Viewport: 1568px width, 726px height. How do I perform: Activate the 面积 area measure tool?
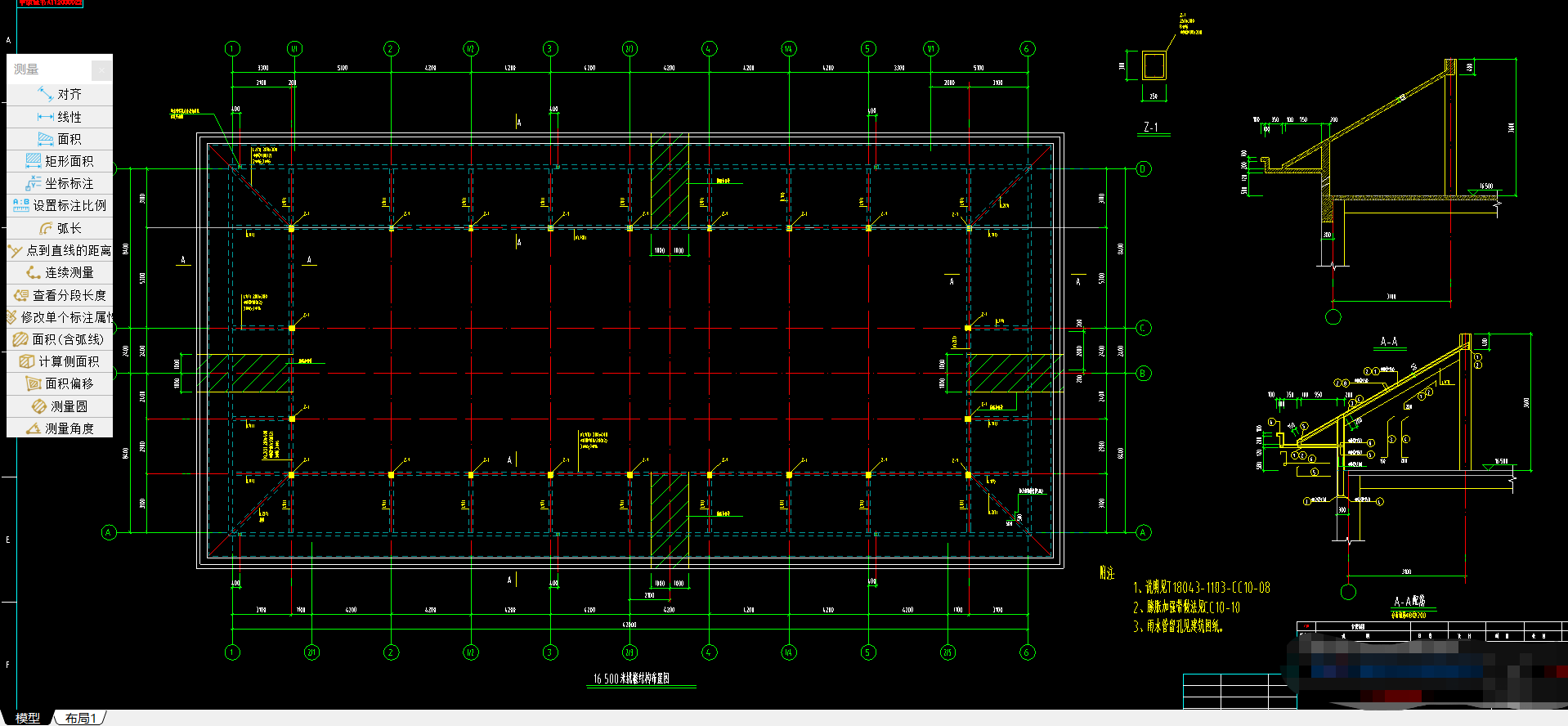coord(60,139)
